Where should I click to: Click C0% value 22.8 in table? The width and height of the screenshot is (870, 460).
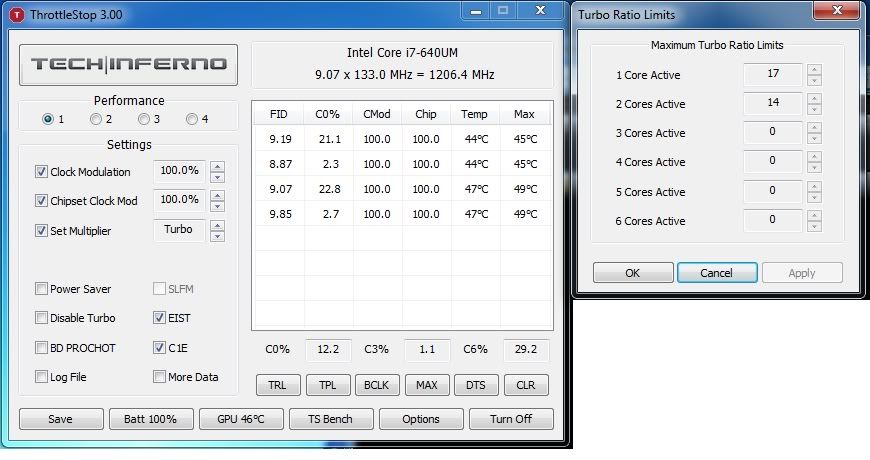330,189
